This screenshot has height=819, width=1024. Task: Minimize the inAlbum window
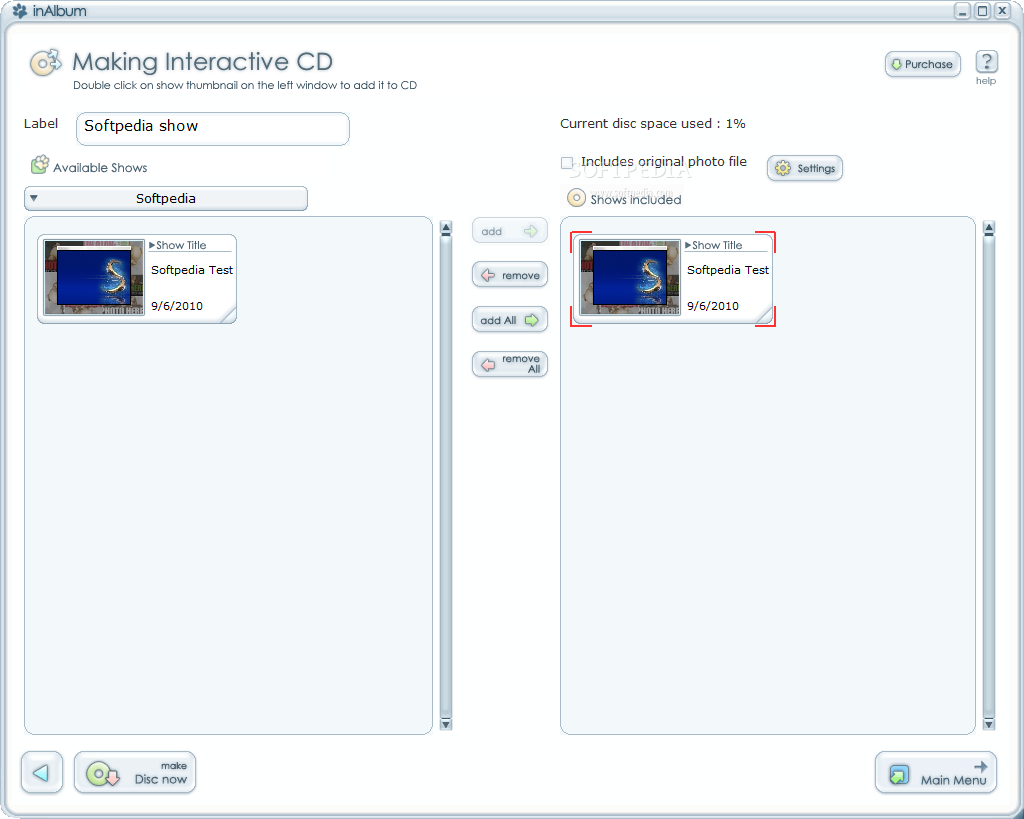point(962,11)
